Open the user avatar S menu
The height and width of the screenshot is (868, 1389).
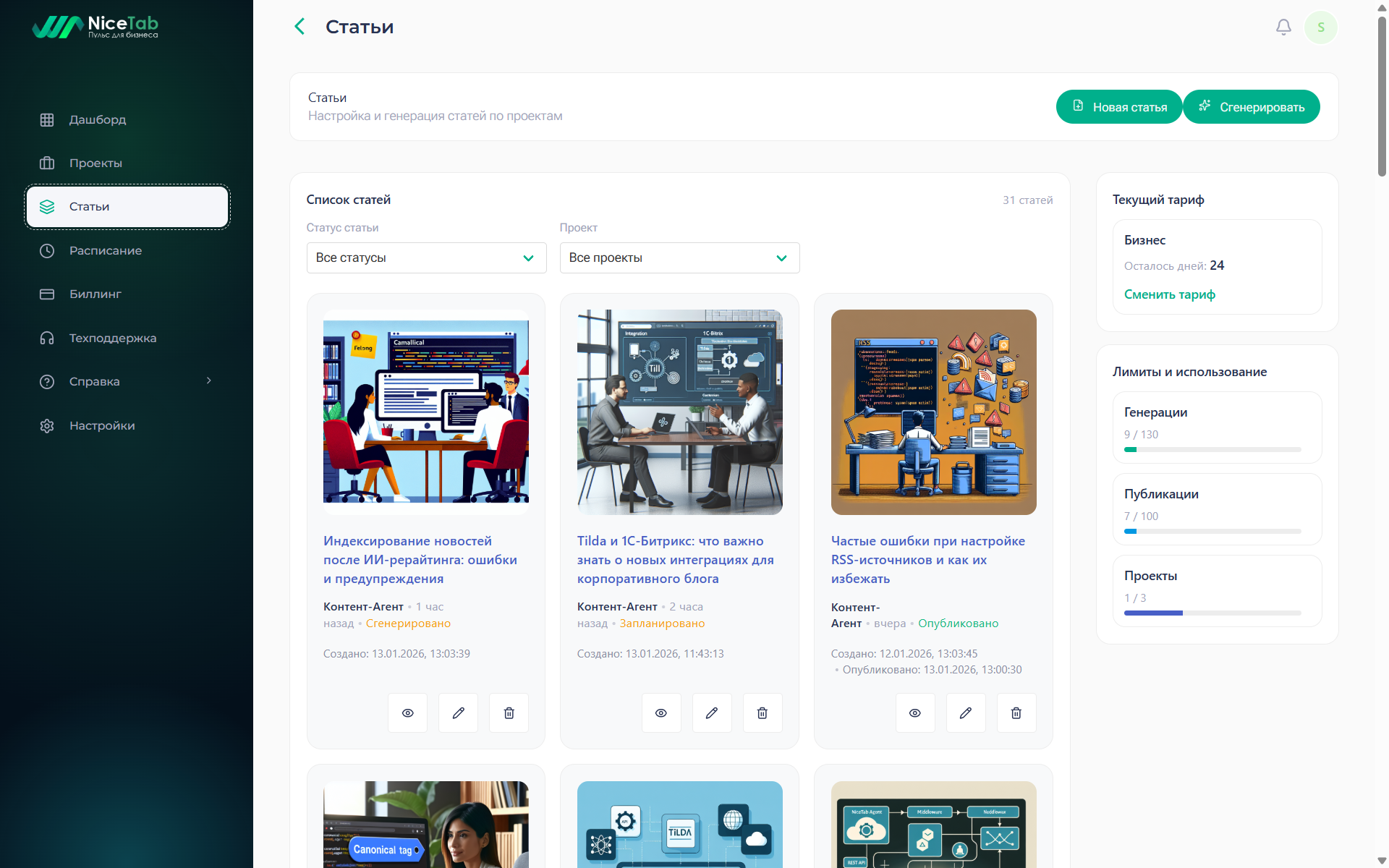(1321, 27)
